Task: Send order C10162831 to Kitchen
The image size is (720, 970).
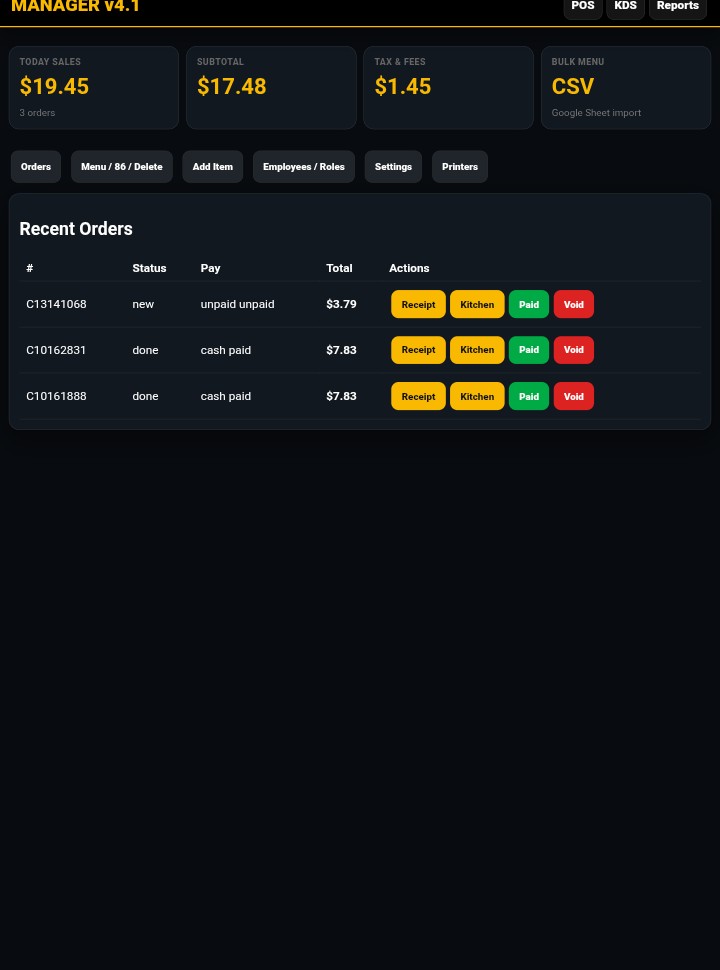Action: (x=477, y=350)
